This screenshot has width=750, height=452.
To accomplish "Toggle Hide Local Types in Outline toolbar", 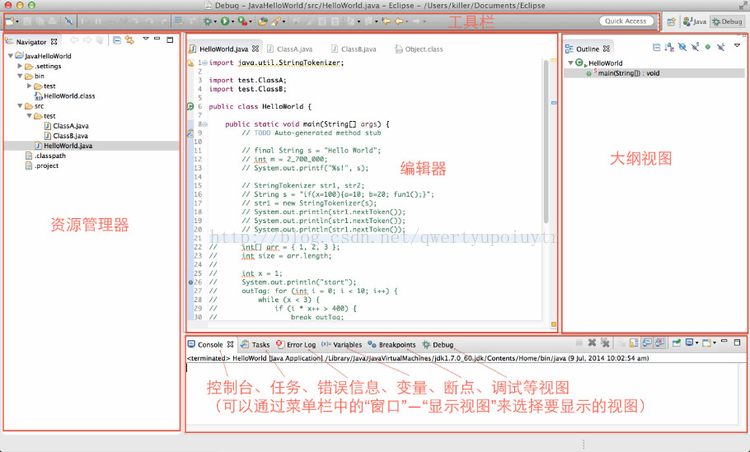I will 721,47.
